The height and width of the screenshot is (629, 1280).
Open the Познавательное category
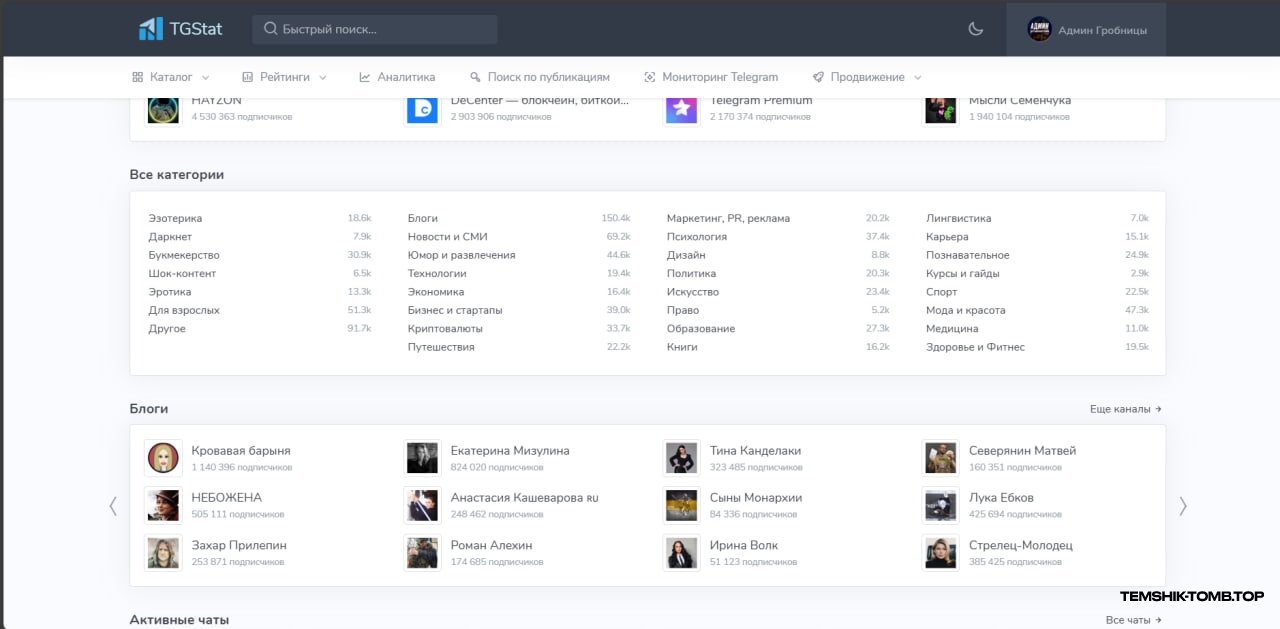coord(968,255)
